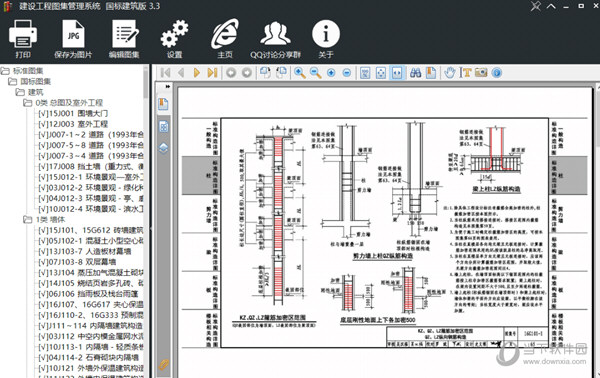Open 14J105 烧结页岩多孔砖 atlas

click(91, 284)
